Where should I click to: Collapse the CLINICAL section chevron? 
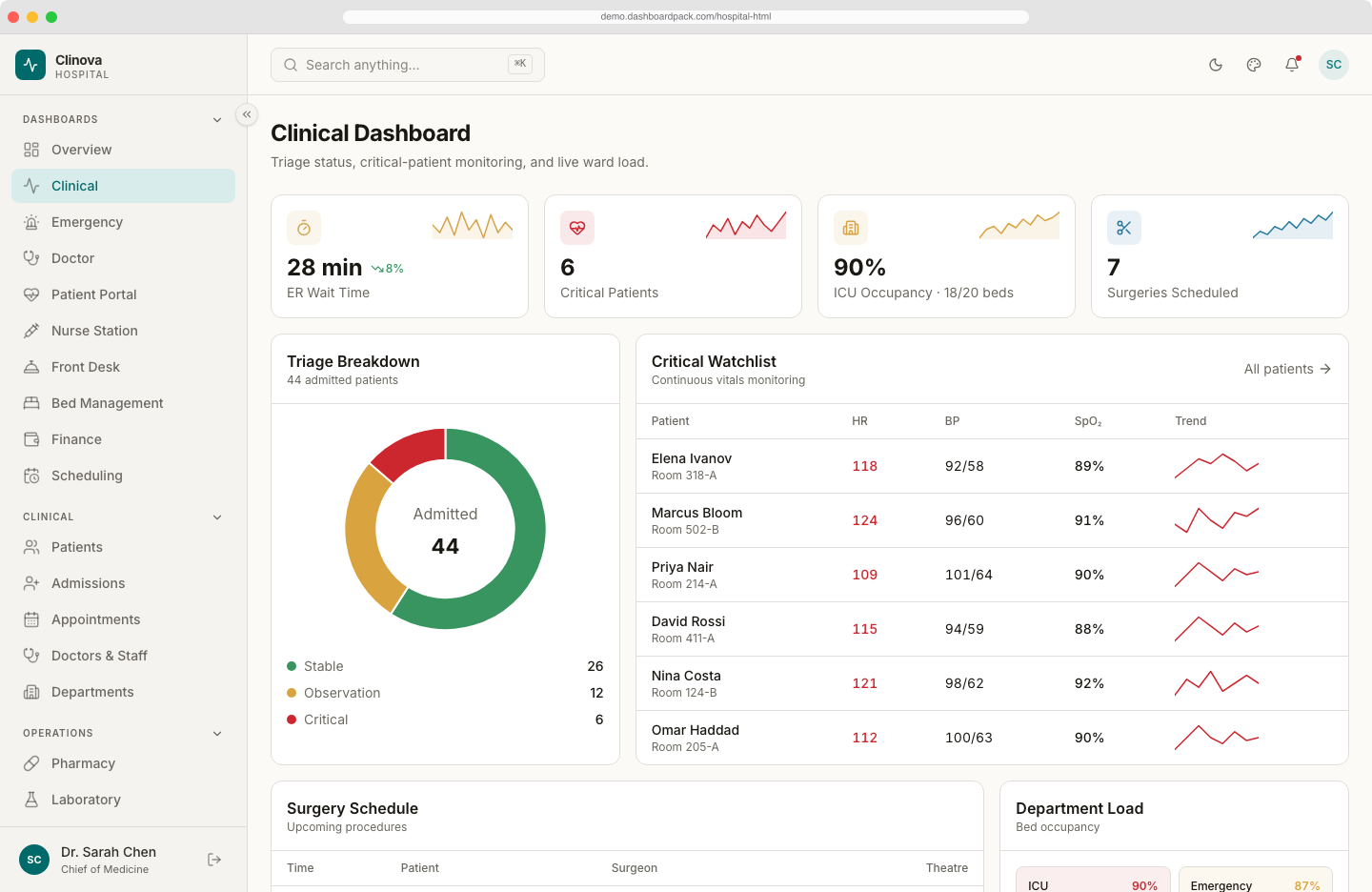[217, 517]
